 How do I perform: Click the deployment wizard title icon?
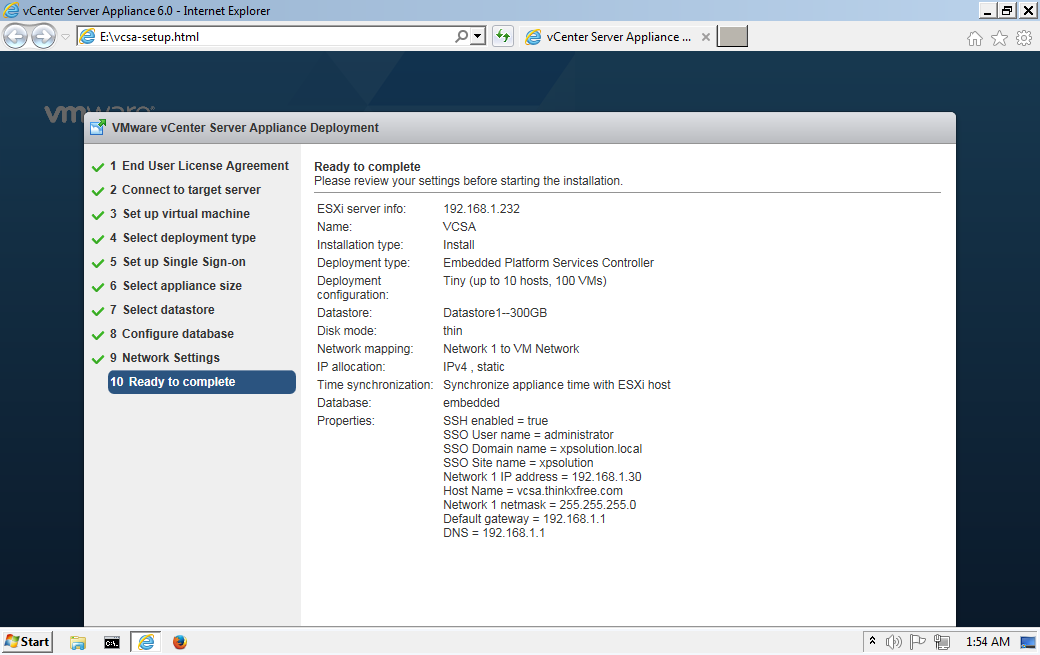pos(98,127)
